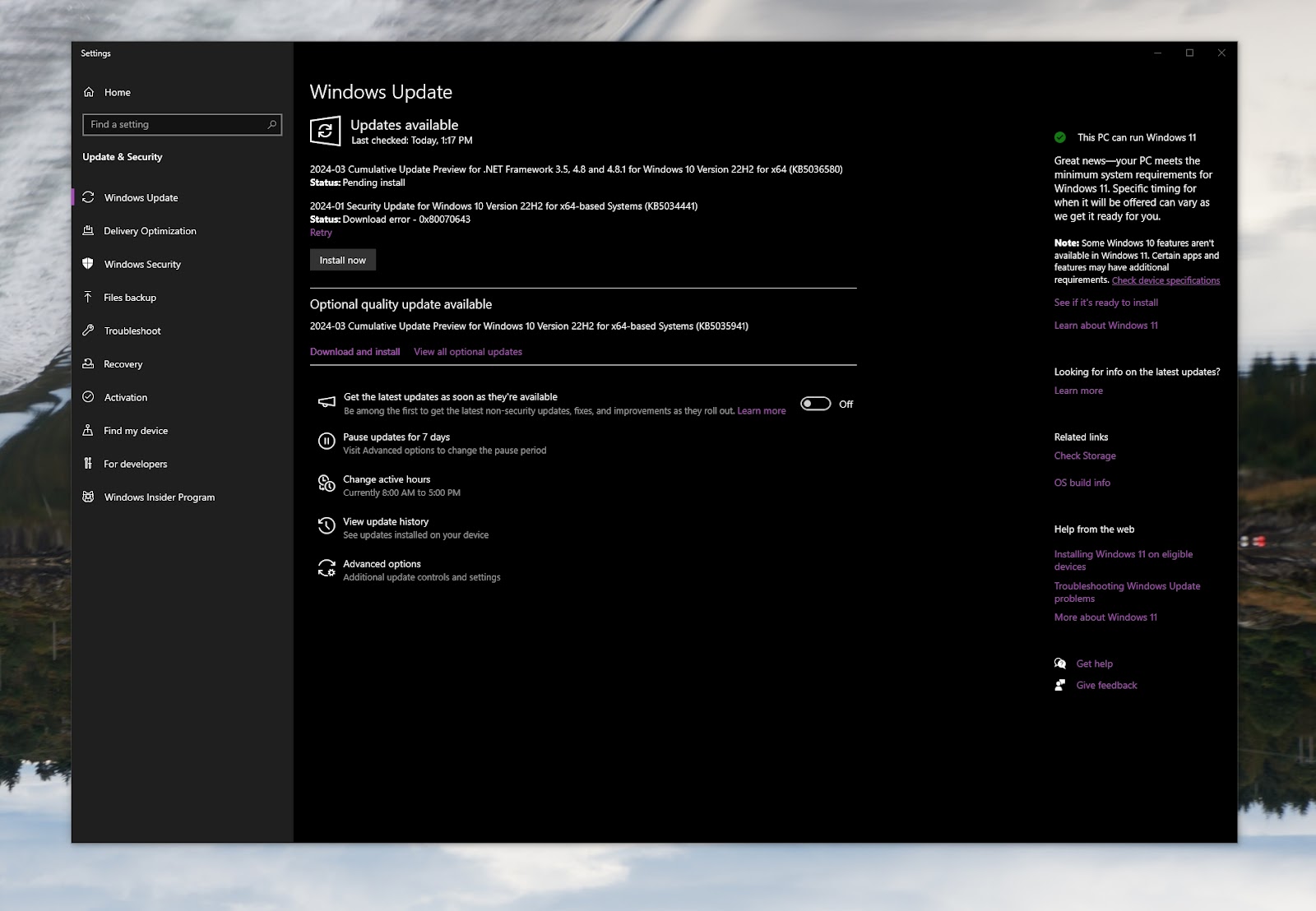Open OS build info link

point(1082,483)
